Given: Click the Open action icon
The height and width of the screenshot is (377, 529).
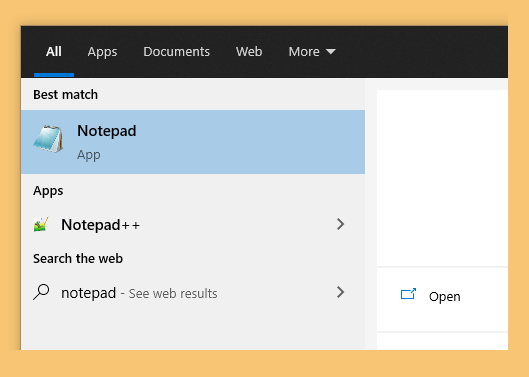Looking at the screenshot, I should pyautogui.click(x=408, y=294).
